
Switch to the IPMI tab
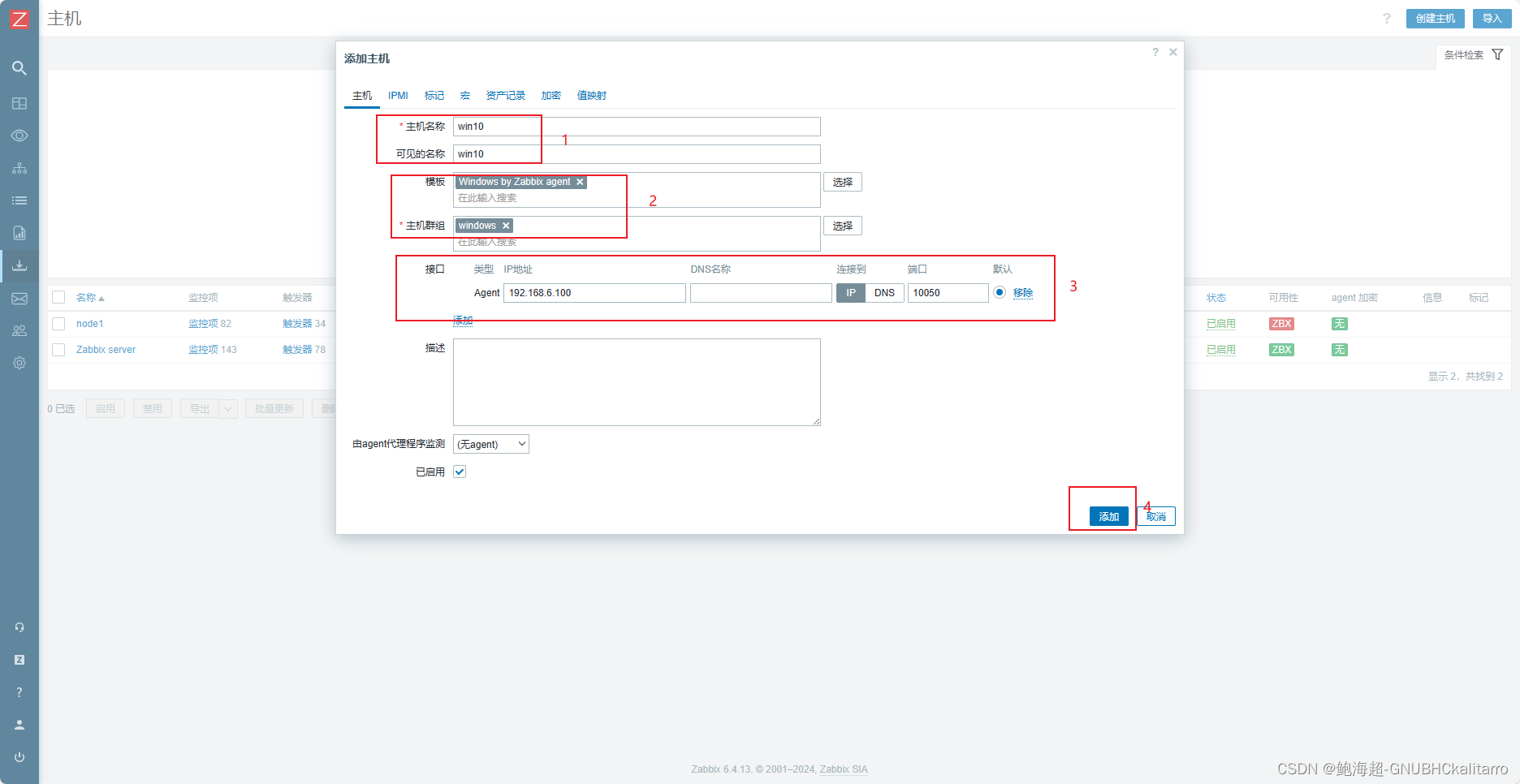pos(398,96)
